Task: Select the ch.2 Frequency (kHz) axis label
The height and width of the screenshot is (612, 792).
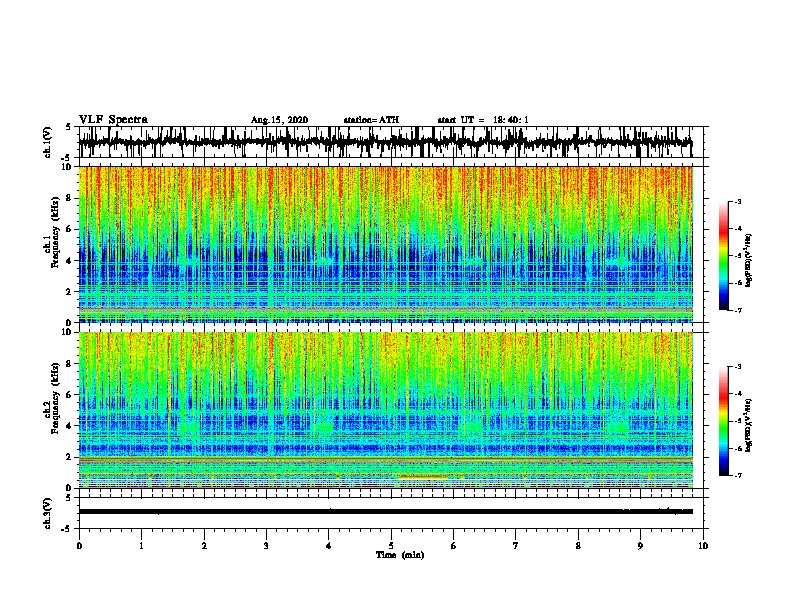Action: (x=56, y=398)
